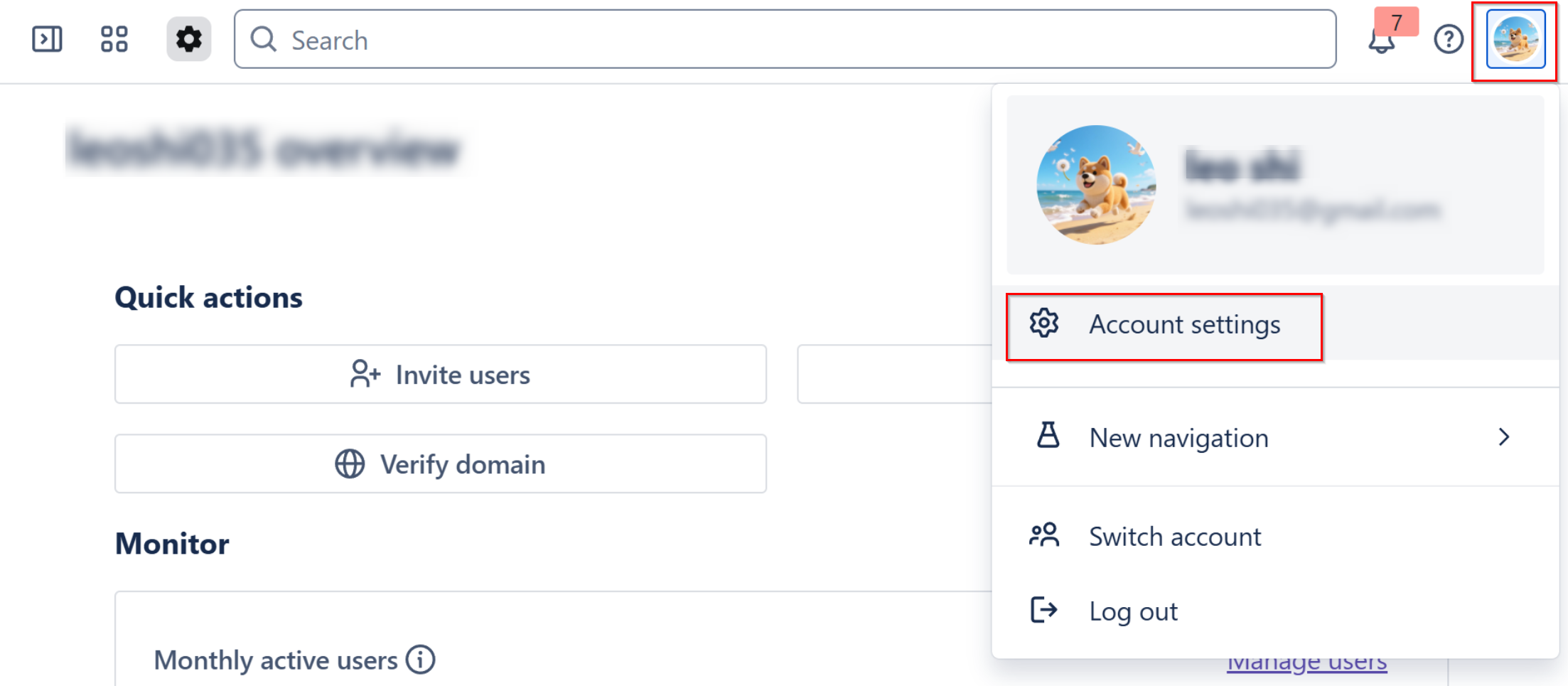The height and width of the screenshot is (686, 1568).
Task: View notifications via the bell icon
Action: [1382, 41]
